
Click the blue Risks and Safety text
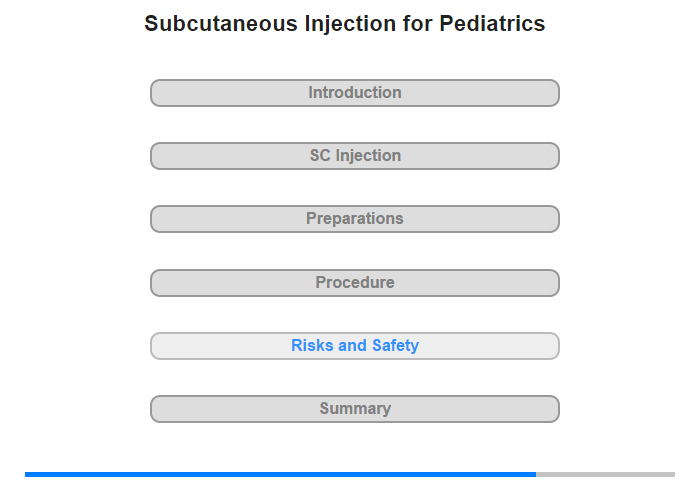355,346
